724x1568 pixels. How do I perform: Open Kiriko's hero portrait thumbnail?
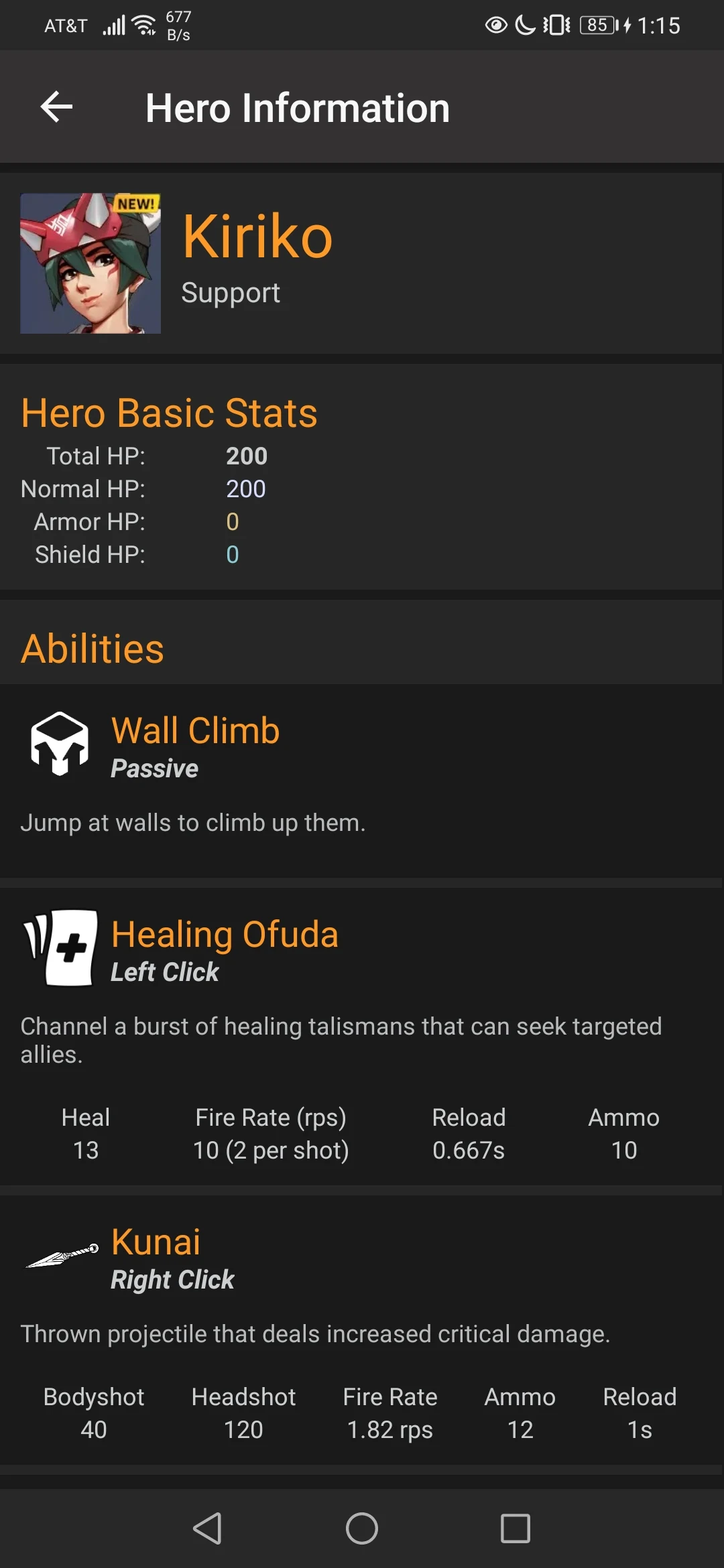pyautogui.click(x=90, y=263)
